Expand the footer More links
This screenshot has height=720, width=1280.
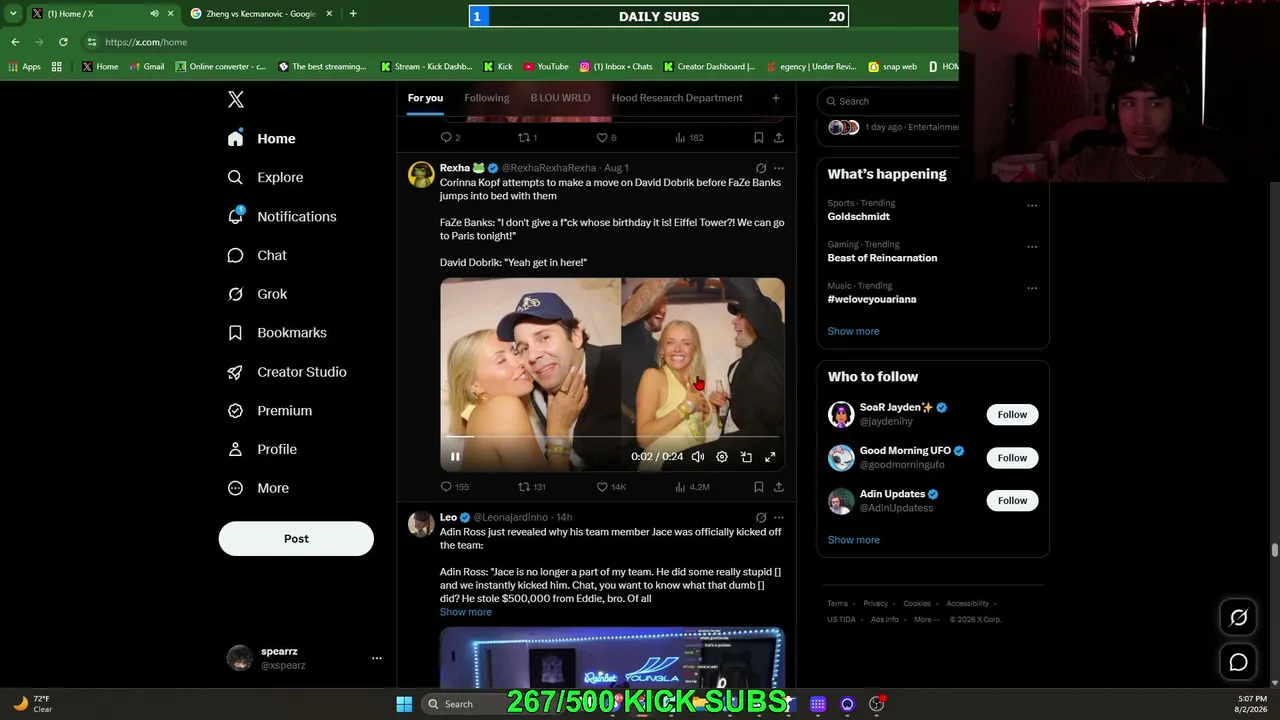click(926, 620)
